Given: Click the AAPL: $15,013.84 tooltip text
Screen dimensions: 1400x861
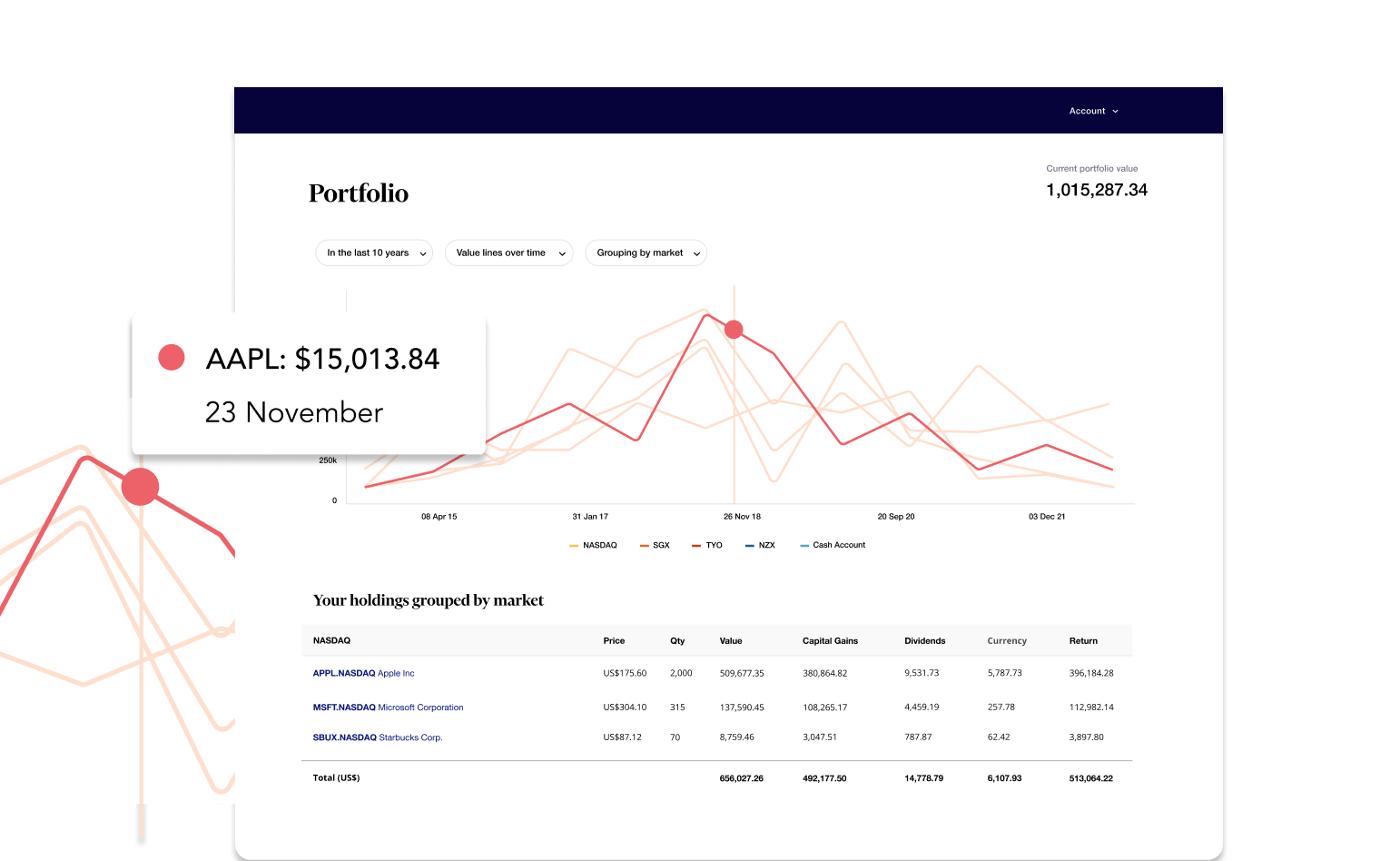Looking at the screenshot, I should click(x=322, y=359).
